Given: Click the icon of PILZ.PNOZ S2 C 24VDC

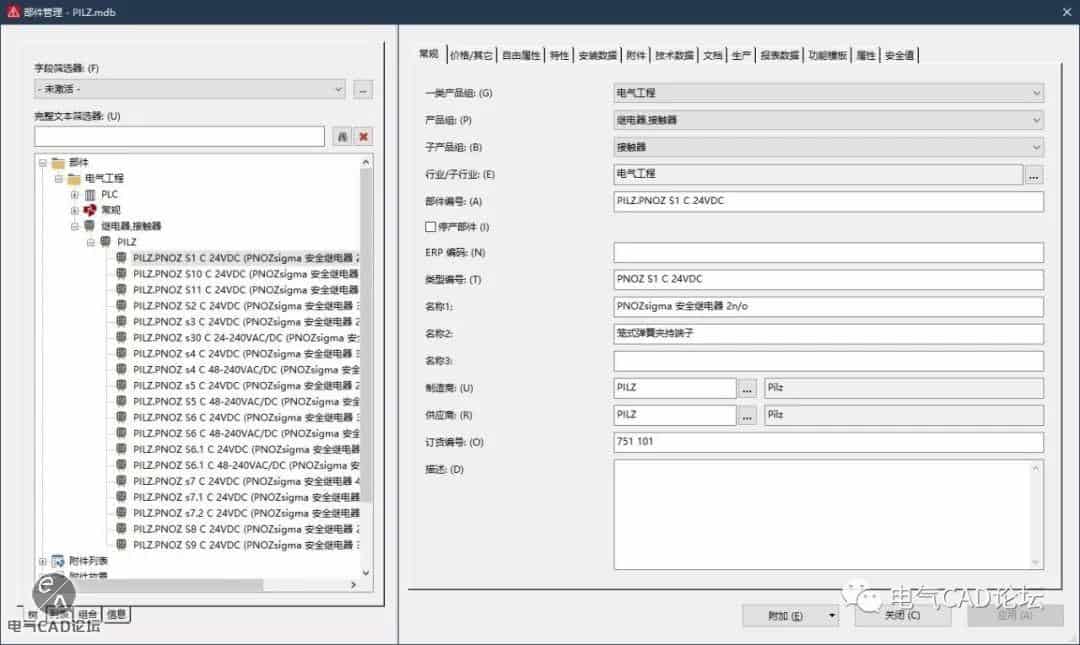Looking at the screenshot, I should coord(121,305).
